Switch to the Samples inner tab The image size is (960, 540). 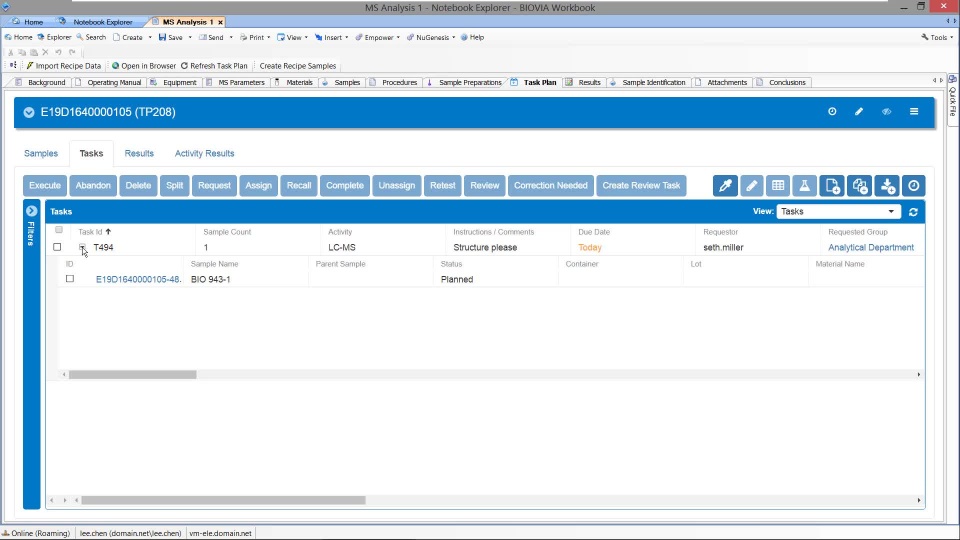tap(41, 153)
